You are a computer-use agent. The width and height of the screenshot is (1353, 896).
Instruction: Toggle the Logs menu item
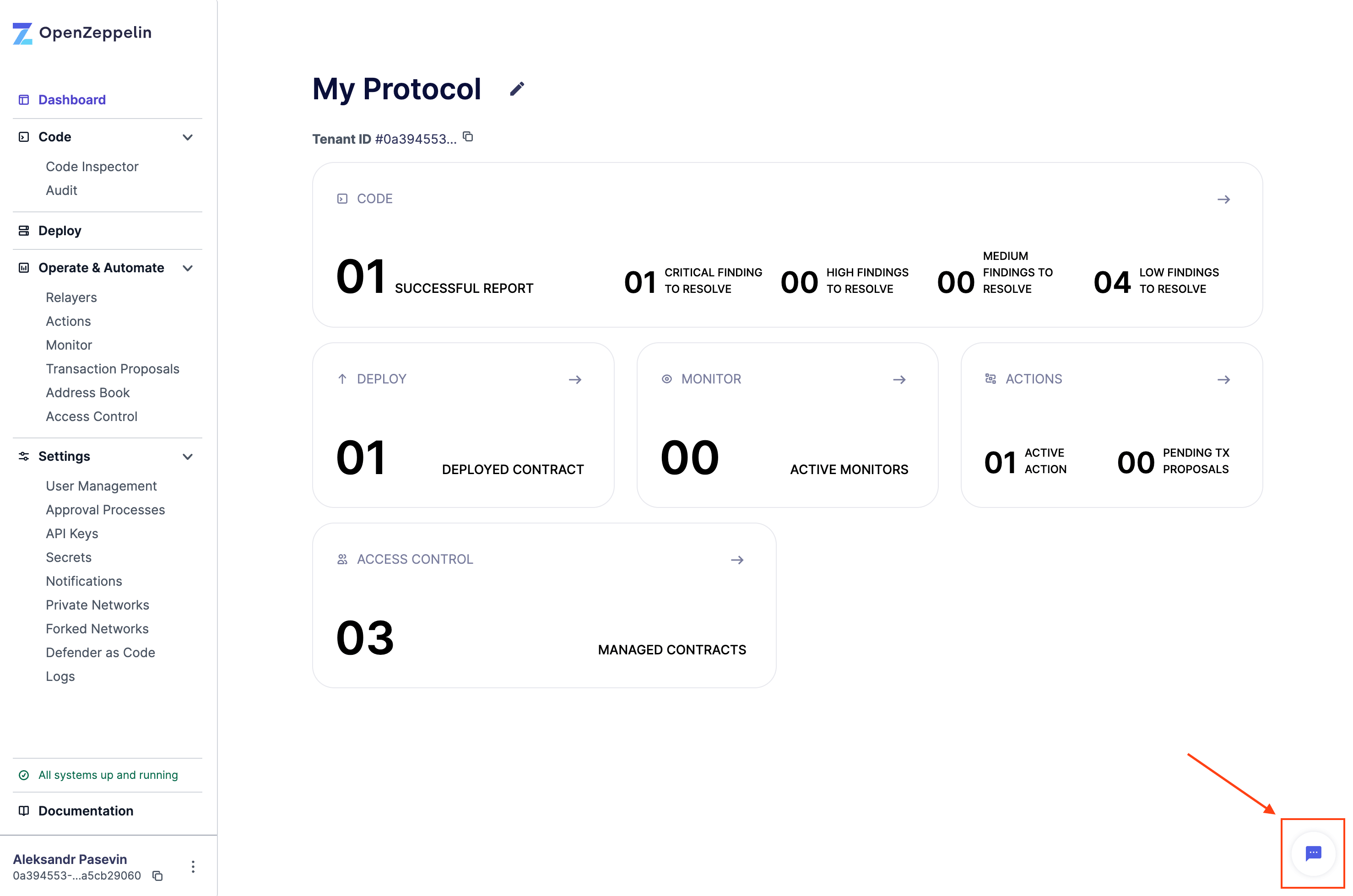(x=60, y=676)
